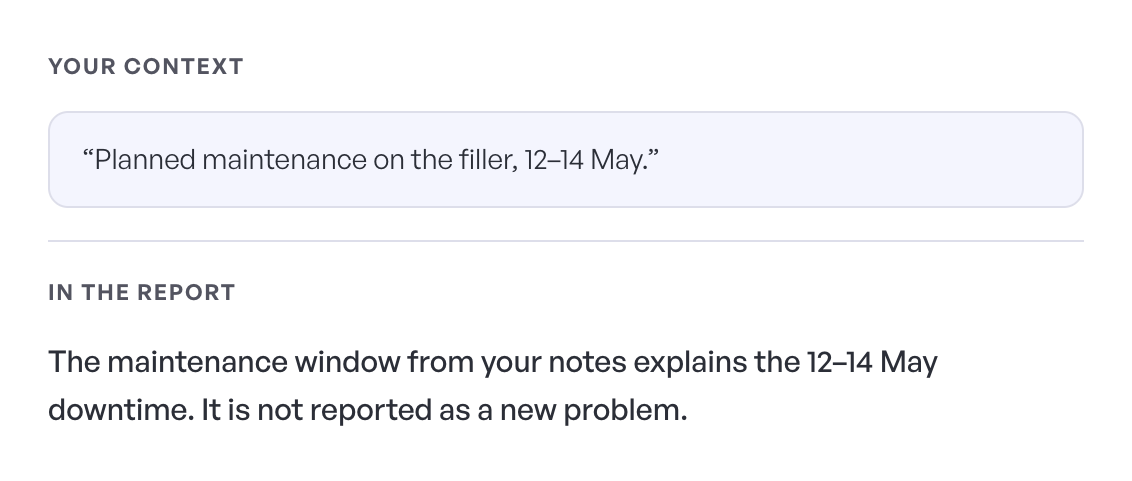Click the empty area inside the quote box
Image resolution: width=1132 pixels, height=481 pixels.
pos(866,160)
